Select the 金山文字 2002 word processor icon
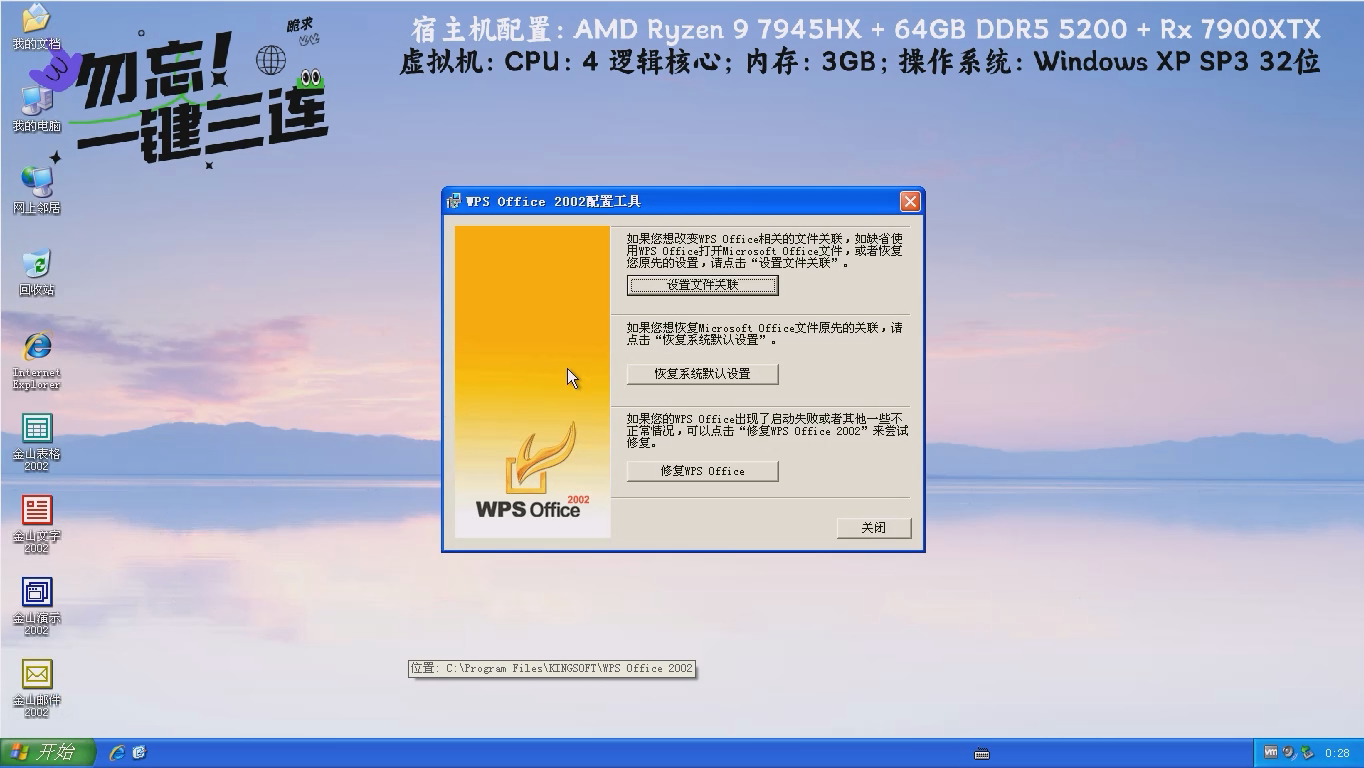 pyautogui.click(x=36, y=524)
